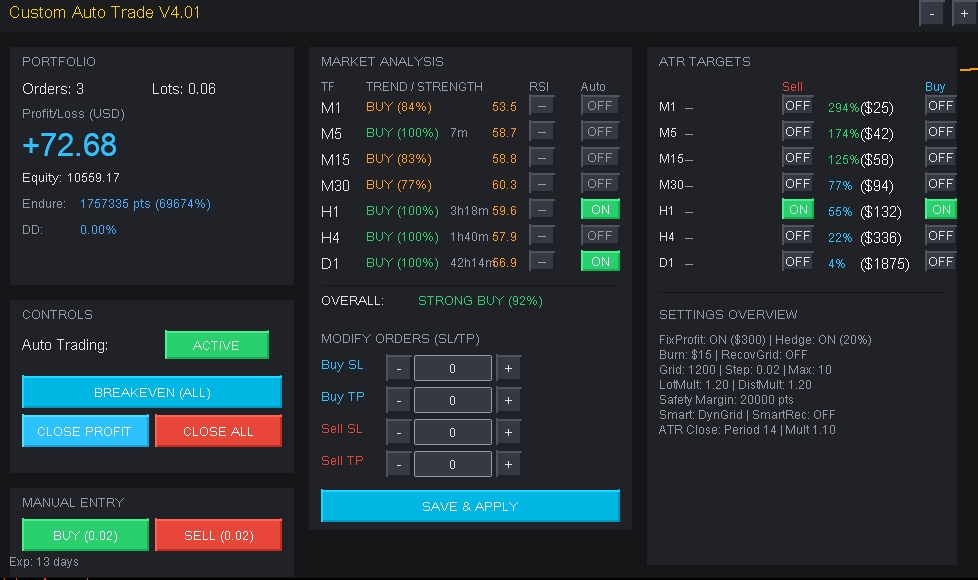Disable the H1 Auto toggle in Market Analysis
The image size is (978, 580).
(600, 210)
